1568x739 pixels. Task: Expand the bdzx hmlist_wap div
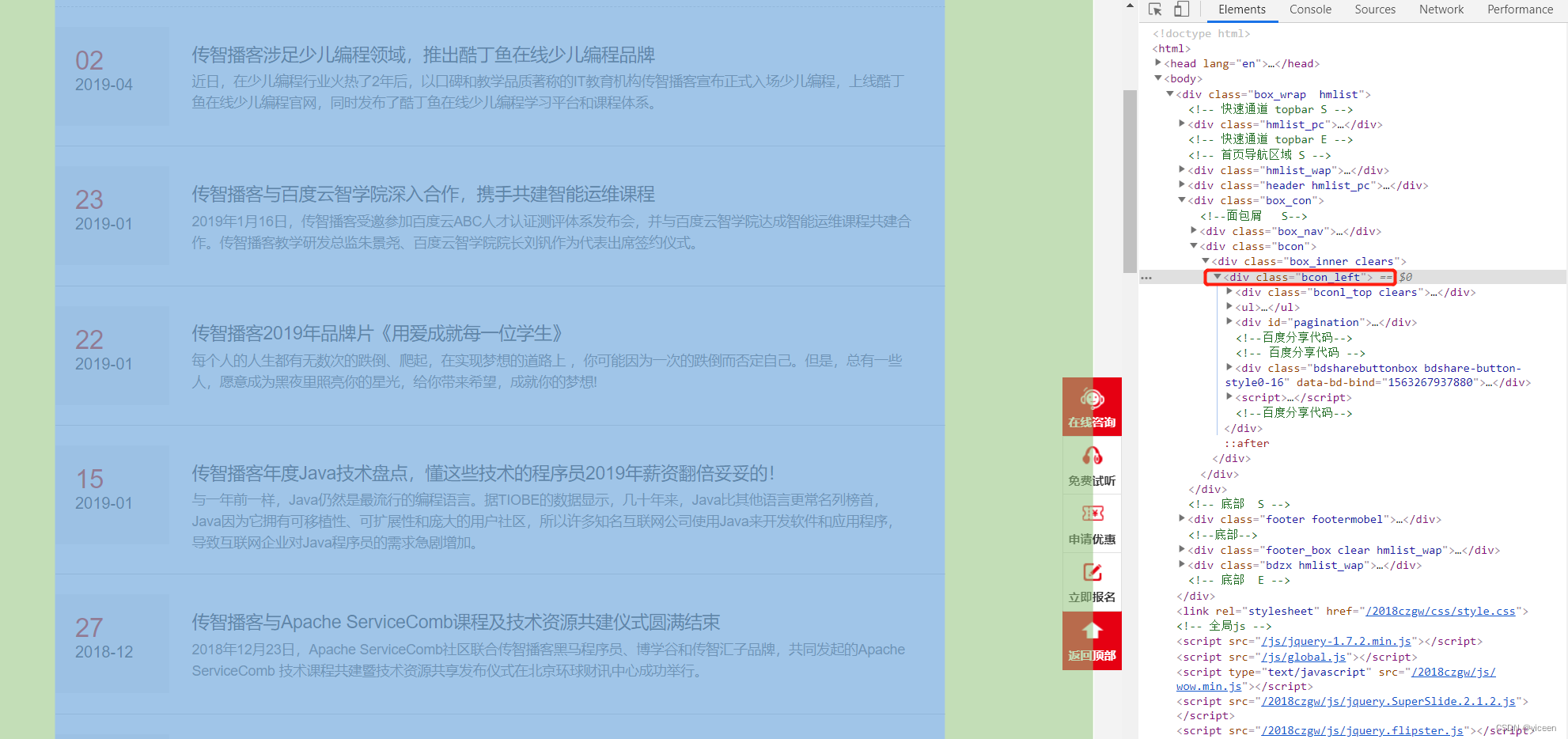tap(1182, 565)
